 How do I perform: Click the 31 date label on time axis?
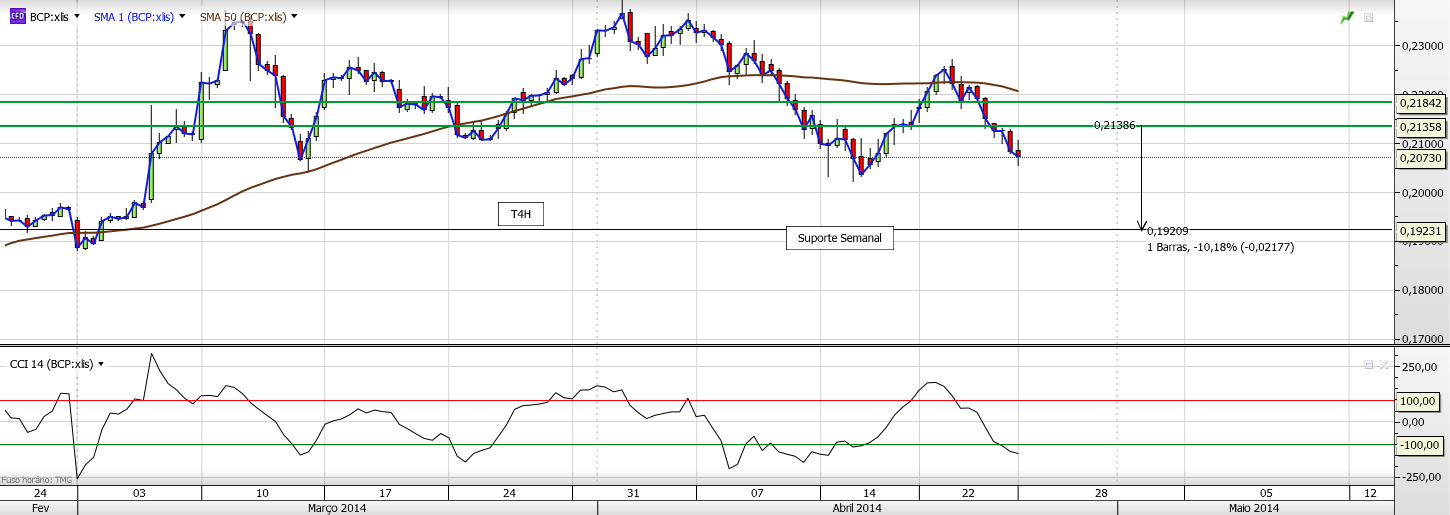634,494
